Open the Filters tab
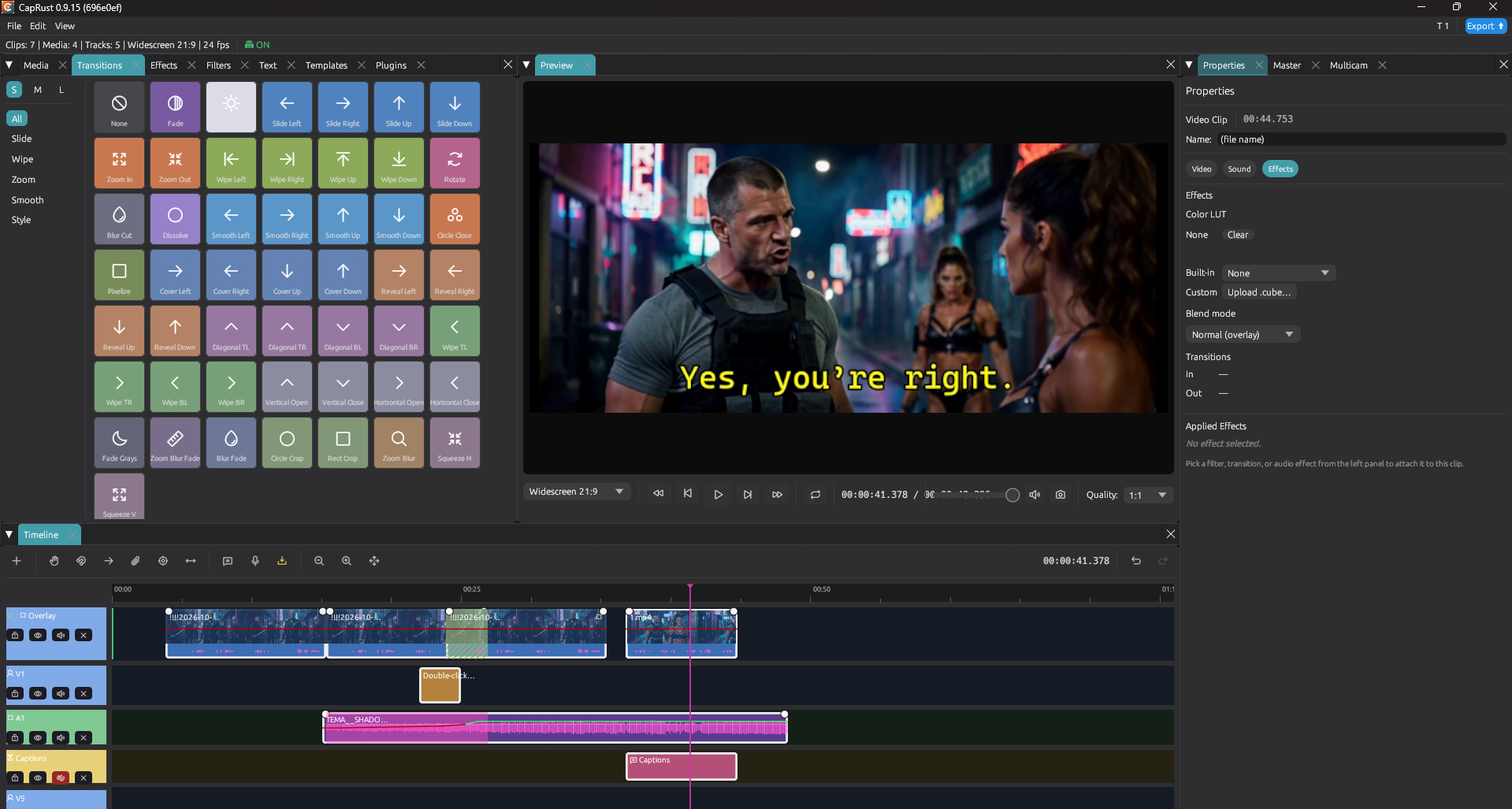The width and height of the screenshot is (1512, 809). [218, 65]
